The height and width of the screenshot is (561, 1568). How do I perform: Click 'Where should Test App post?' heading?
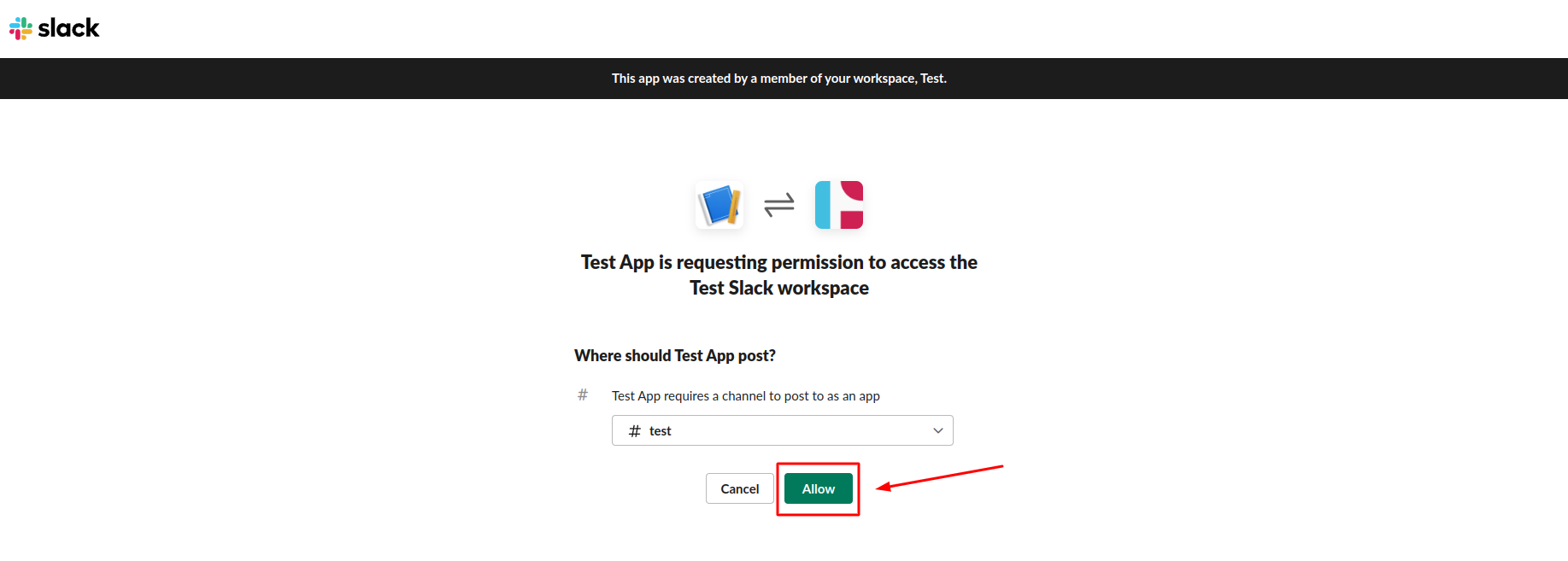[x=675, y=355]
